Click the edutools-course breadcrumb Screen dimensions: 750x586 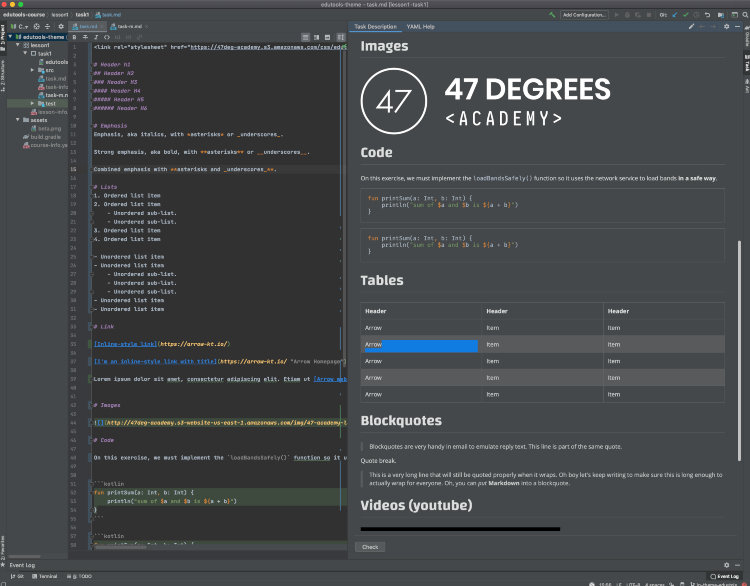pyautogui.click(x=23, y=15)
